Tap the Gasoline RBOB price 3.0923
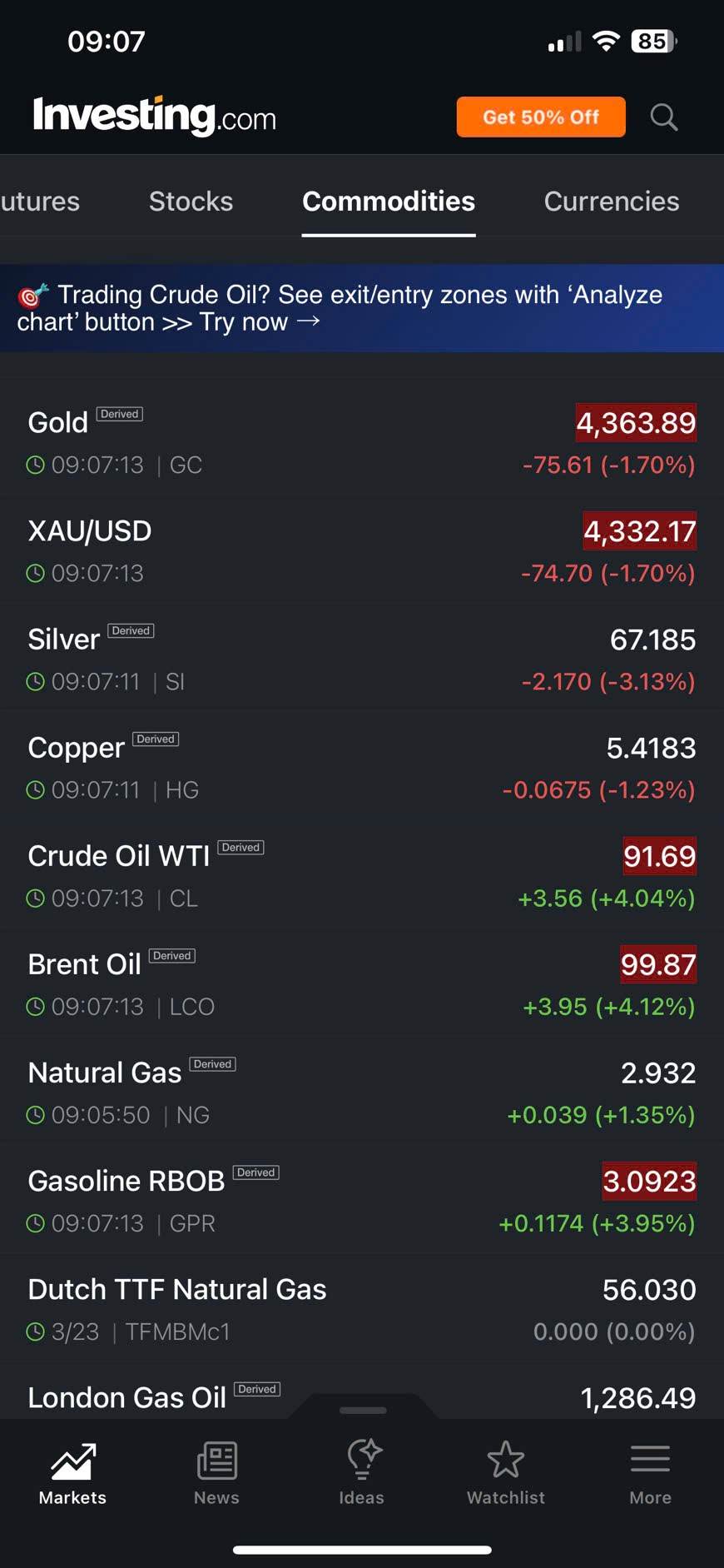Viewport: 724px width, 1568px height. (x=649, y=1181)
